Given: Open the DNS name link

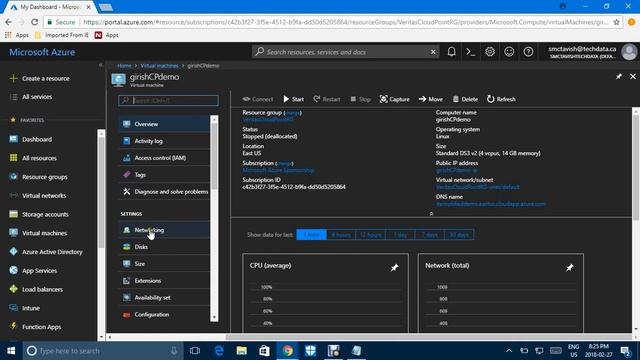Looking at the screenshot, I should (x=491, y=204).
